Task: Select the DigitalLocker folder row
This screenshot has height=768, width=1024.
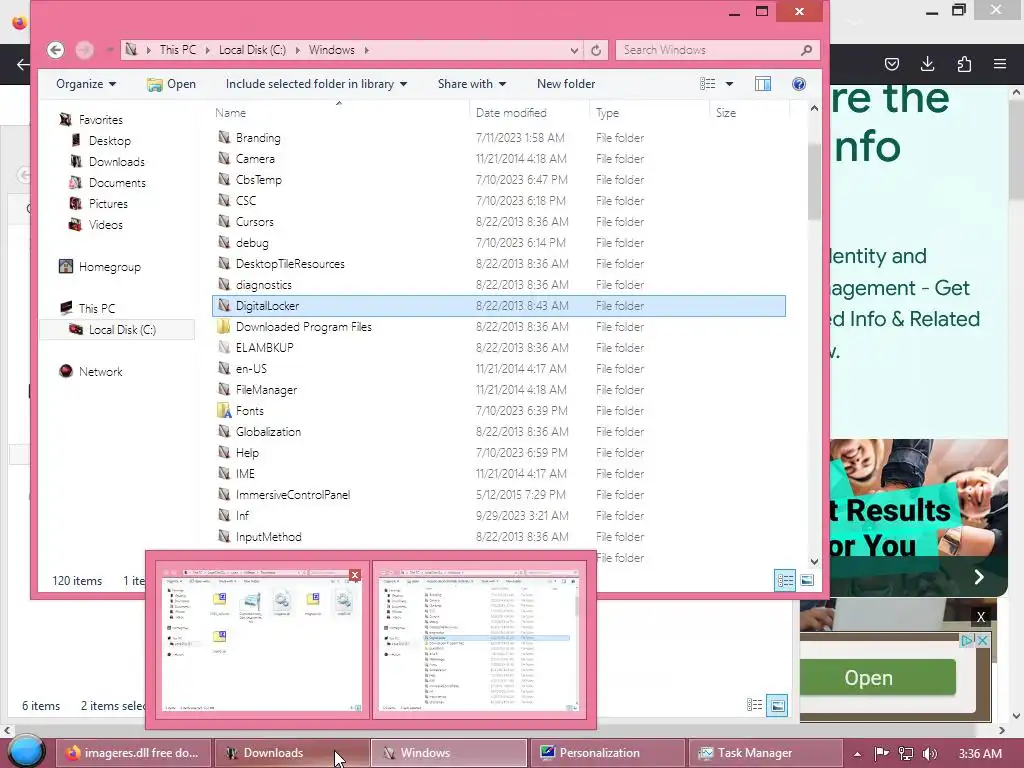Action: pos(498,306)
